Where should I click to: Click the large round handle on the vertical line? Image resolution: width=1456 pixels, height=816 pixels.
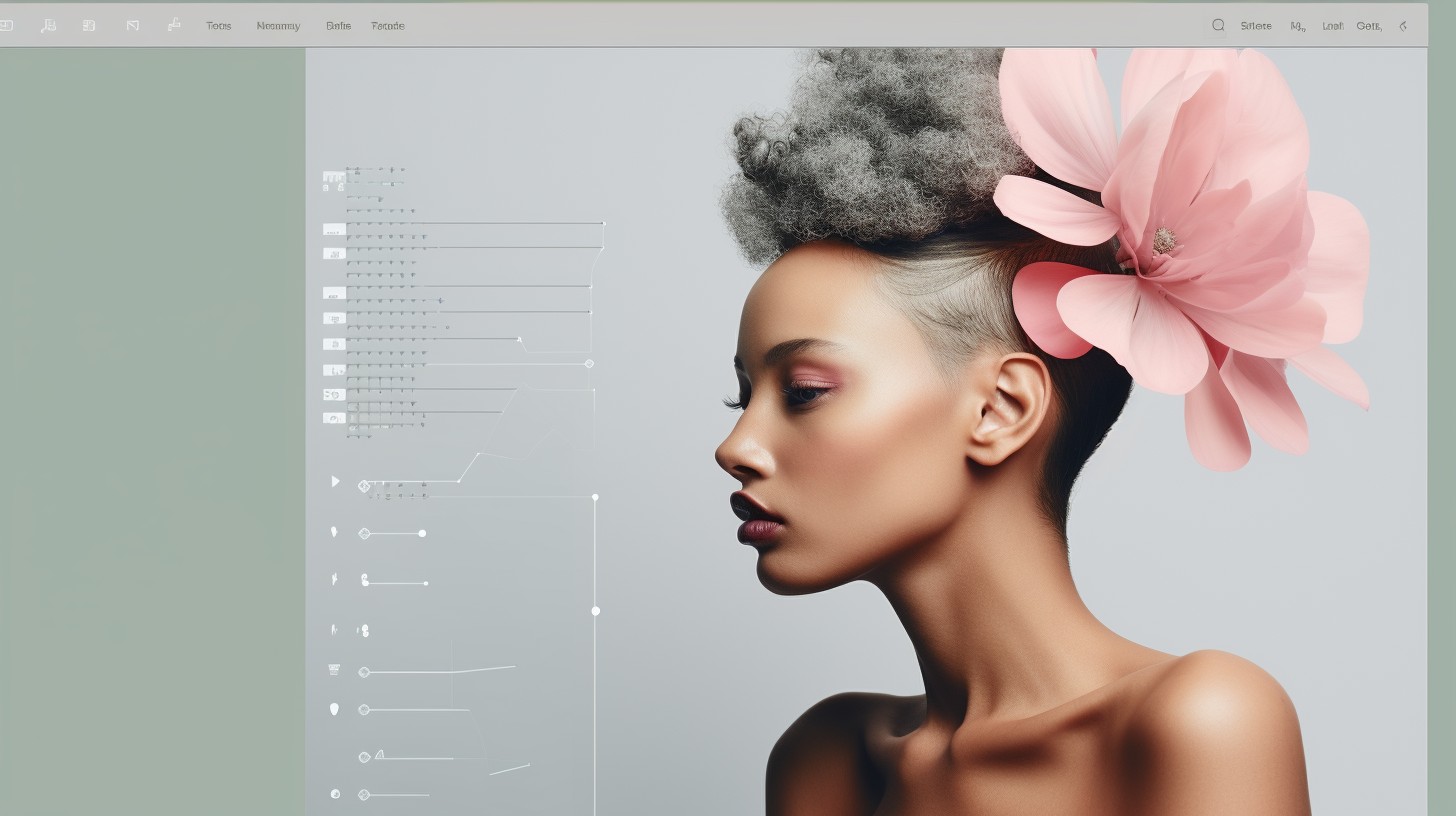[x=595, y=610]
